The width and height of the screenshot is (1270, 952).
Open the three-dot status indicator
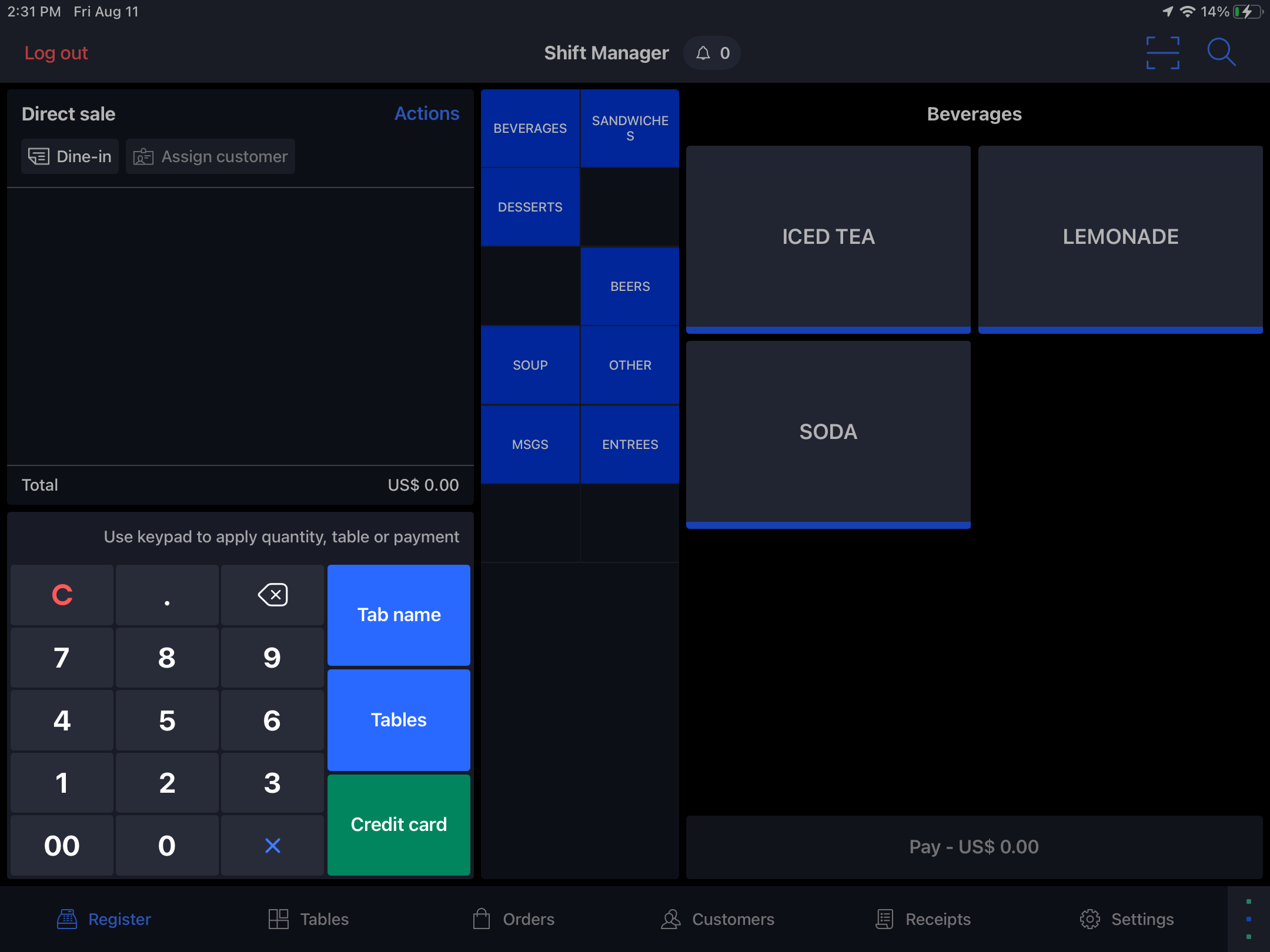click(x=1248, y=919)
